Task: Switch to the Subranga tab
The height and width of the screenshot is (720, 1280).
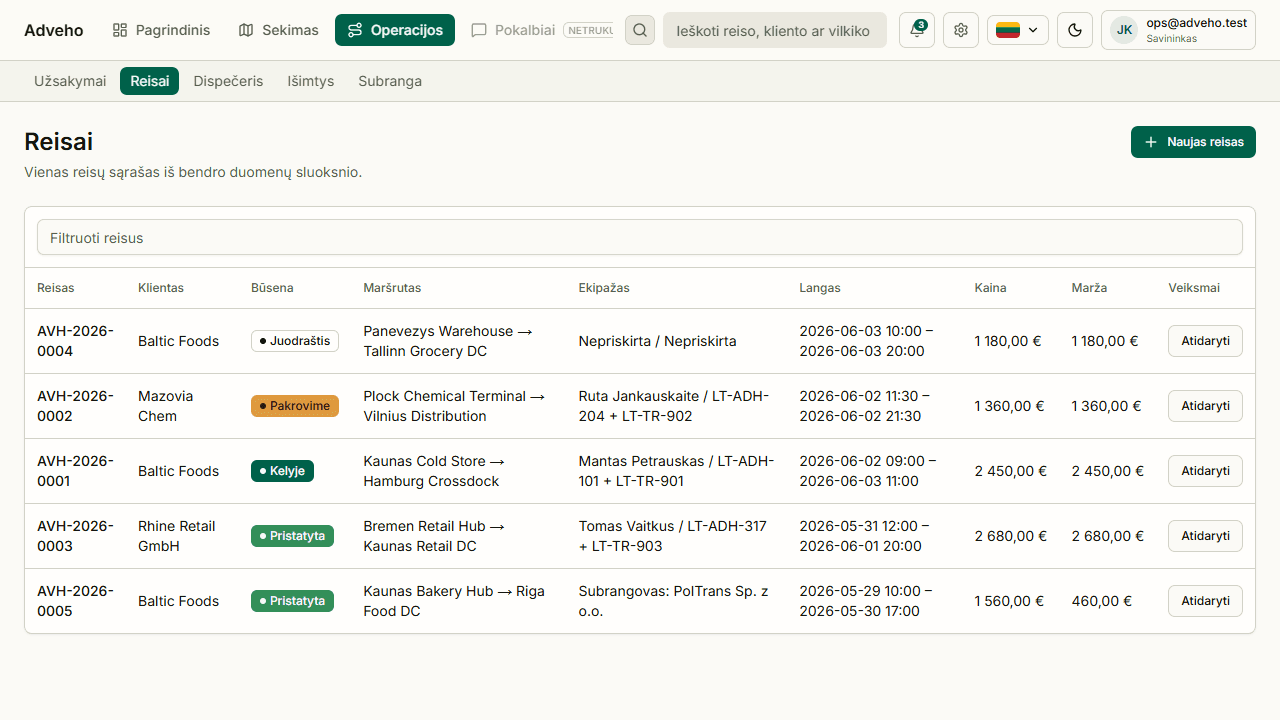Action: (x=390, y=81)
